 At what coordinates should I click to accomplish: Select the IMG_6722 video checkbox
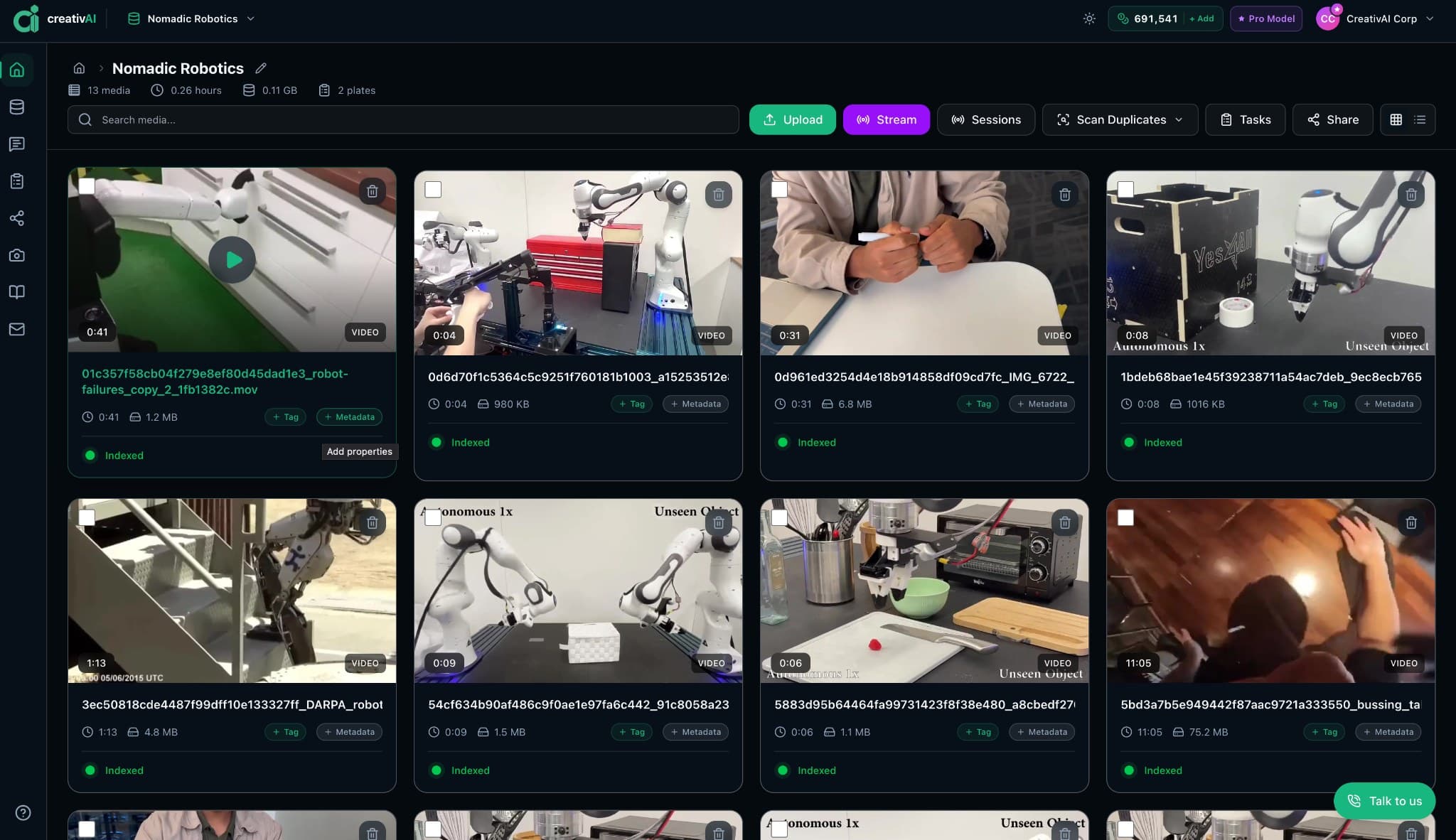click(x=779, y=189)
